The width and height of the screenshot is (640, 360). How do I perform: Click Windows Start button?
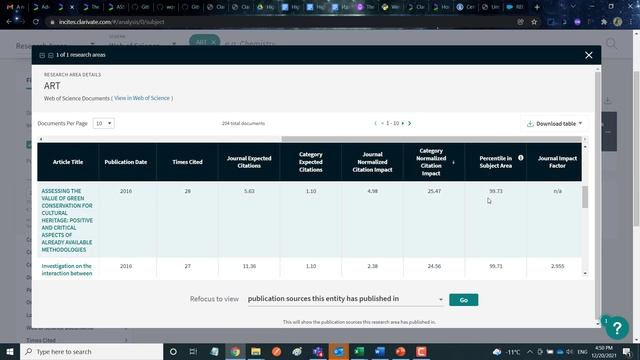coord(10,351)
